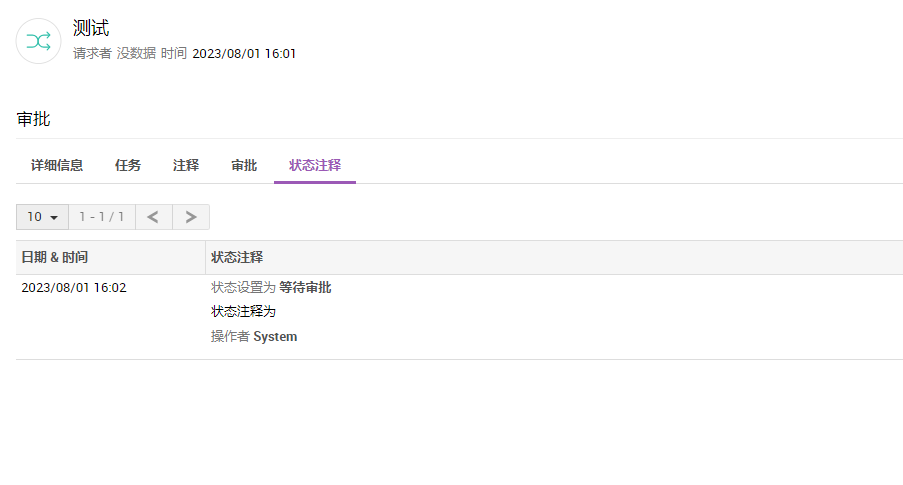Viewport: 903px width, 485px height.
Task: Click the operator name System
Action: pyautogui.click(x=275, y=337)
